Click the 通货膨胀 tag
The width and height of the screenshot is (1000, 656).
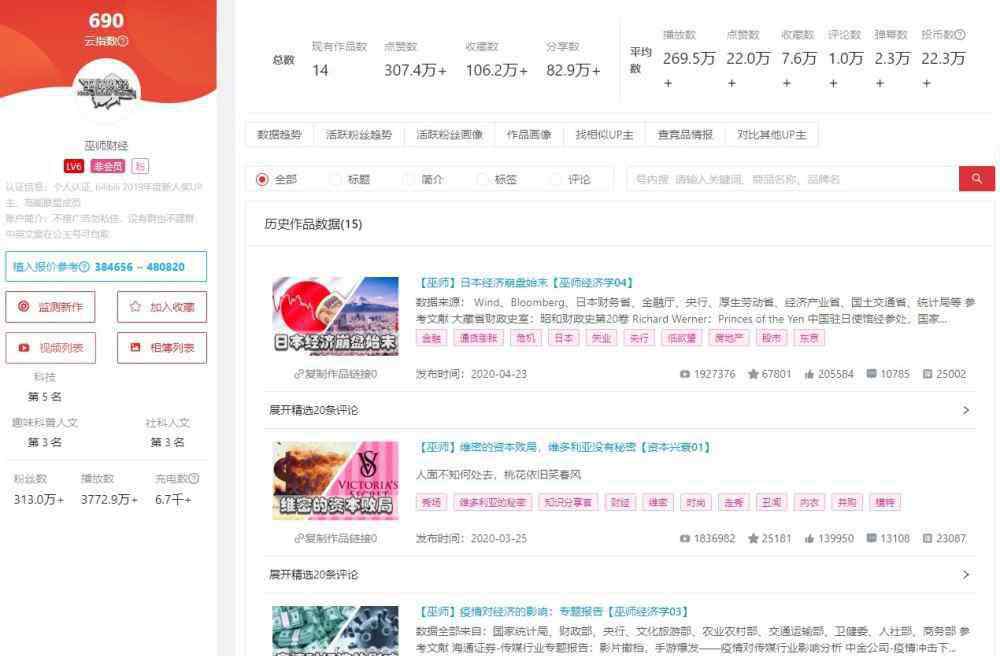[479, 338]
